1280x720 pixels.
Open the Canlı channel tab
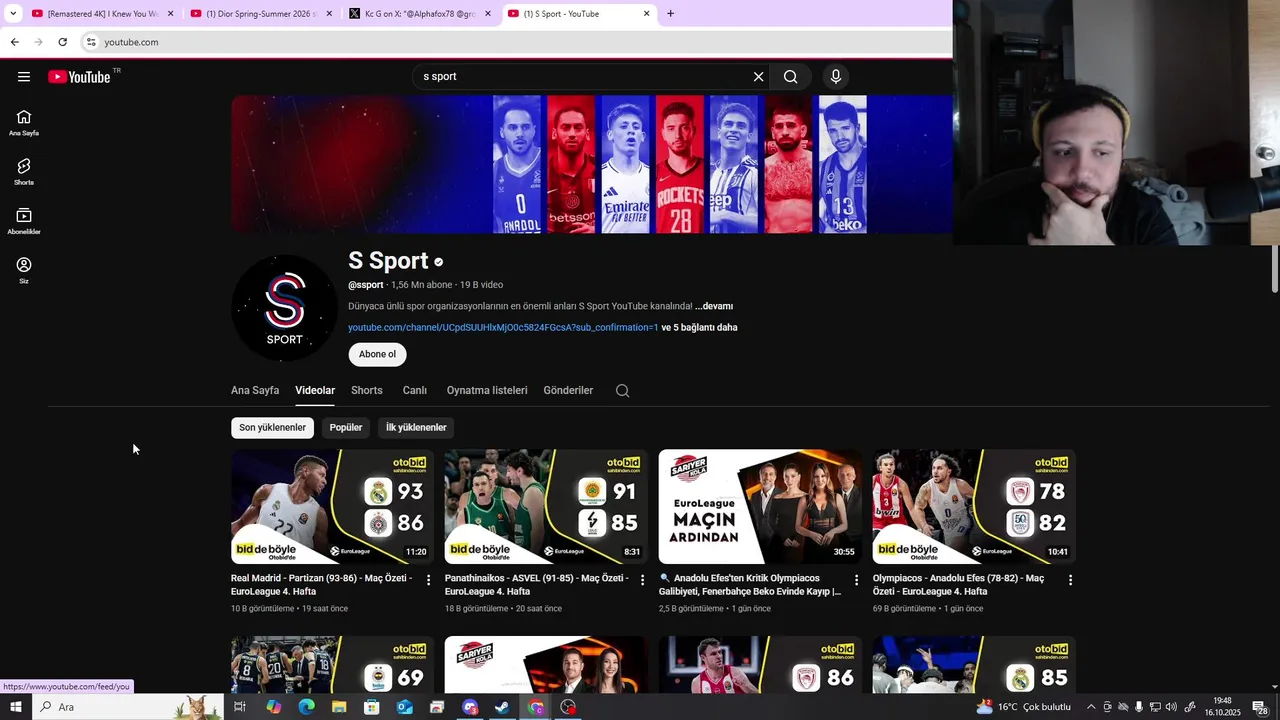(415, 391)
